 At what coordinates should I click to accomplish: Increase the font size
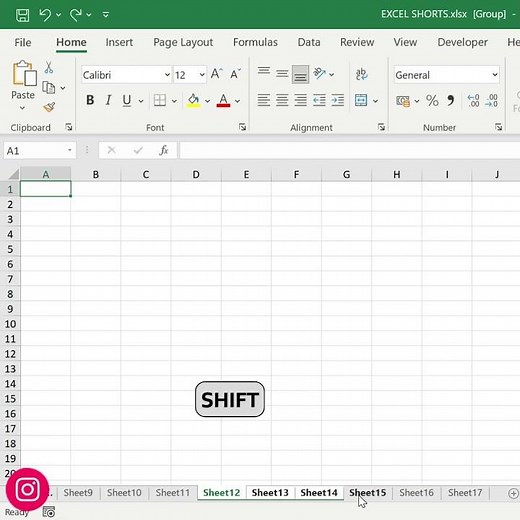point(217,74)
